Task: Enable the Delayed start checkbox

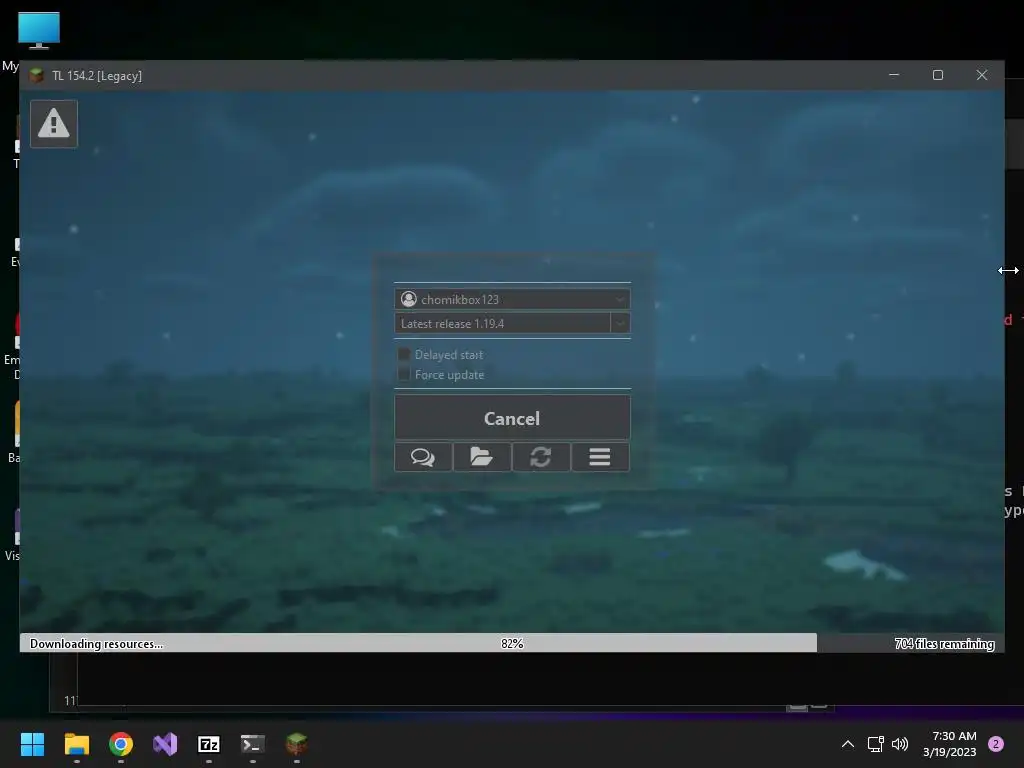Action: point(404,355)
